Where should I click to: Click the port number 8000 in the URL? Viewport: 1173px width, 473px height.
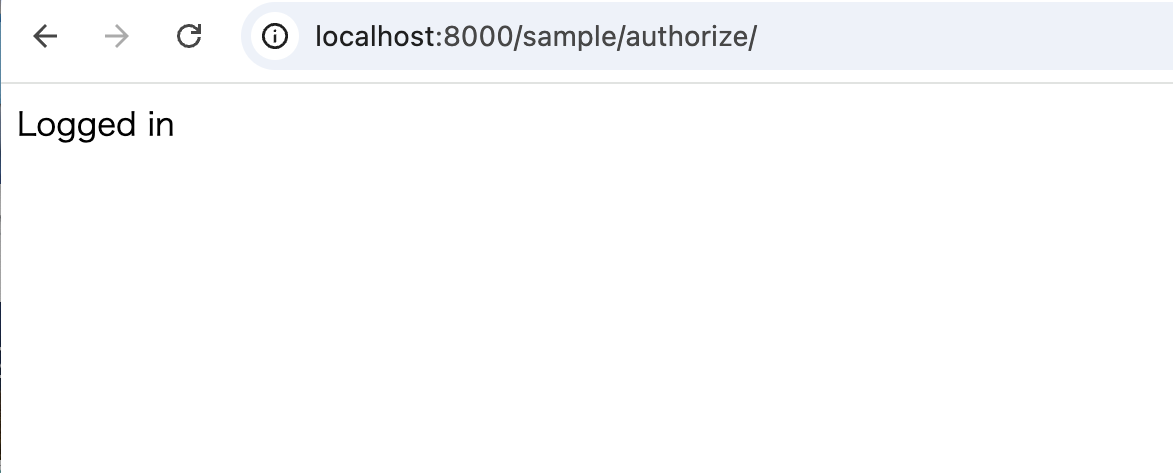pyautogui.click(x=477, y=36)
